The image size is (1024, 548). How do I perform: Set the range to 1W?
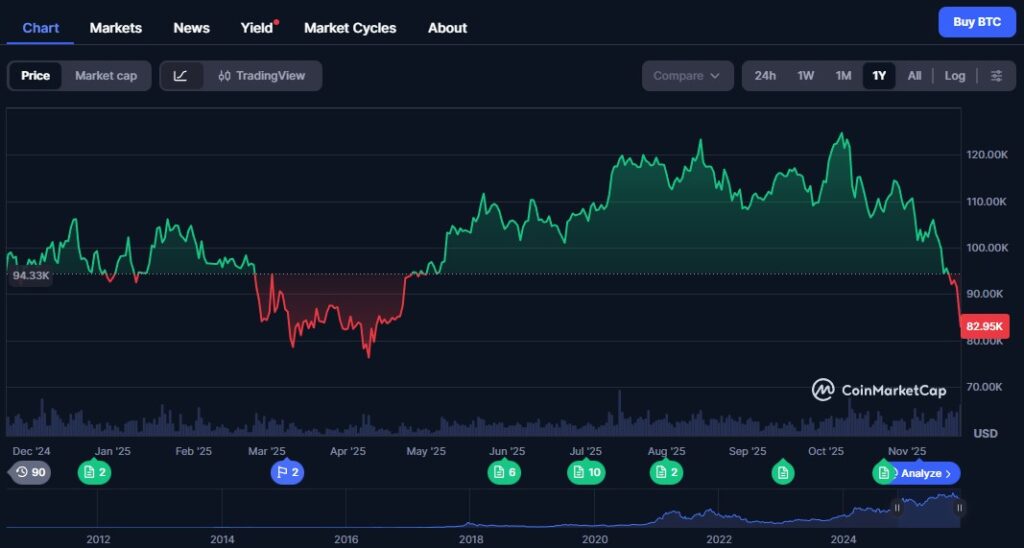[806, 76]
